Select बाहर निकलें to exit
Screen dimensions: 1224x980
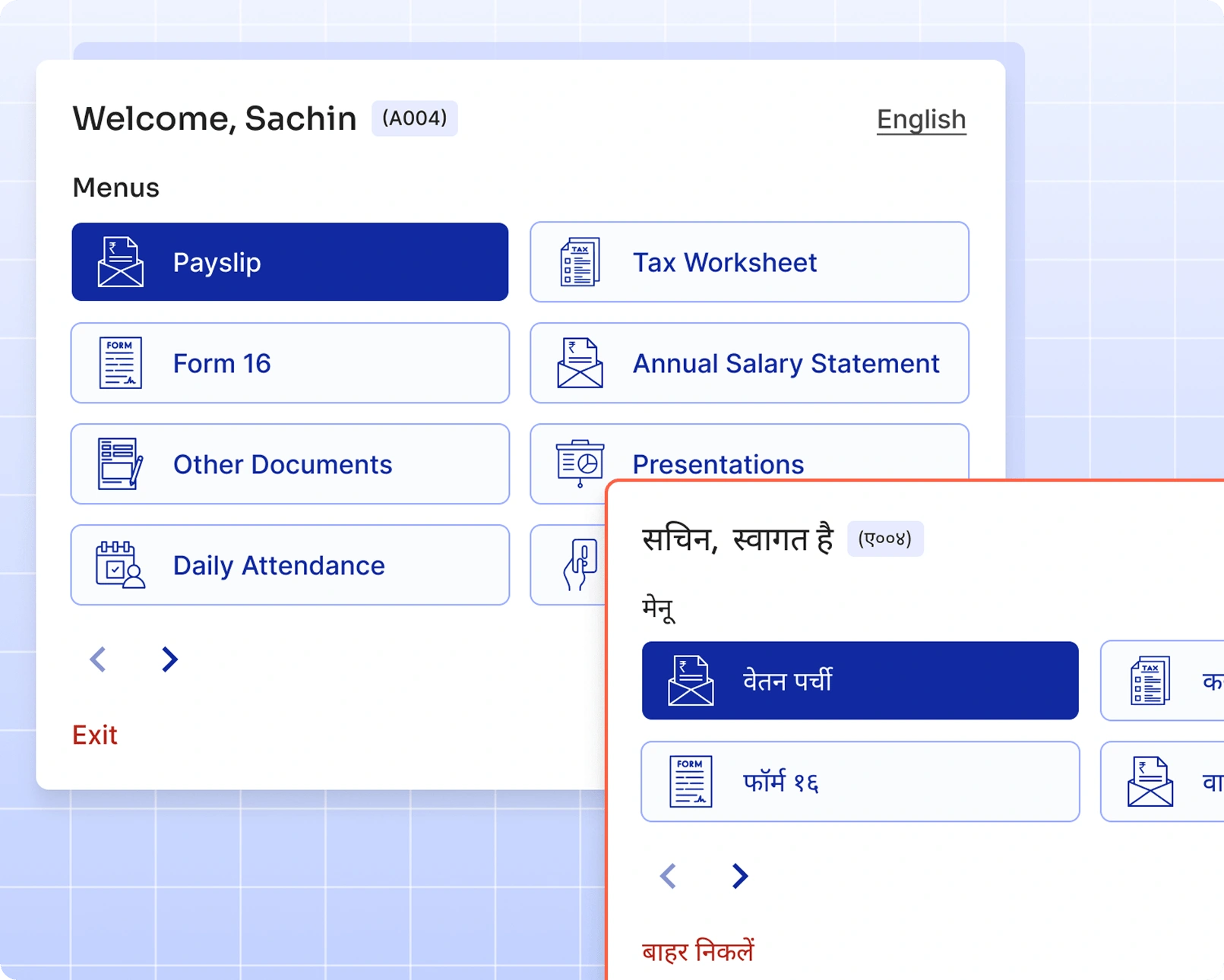pos(697,950)
